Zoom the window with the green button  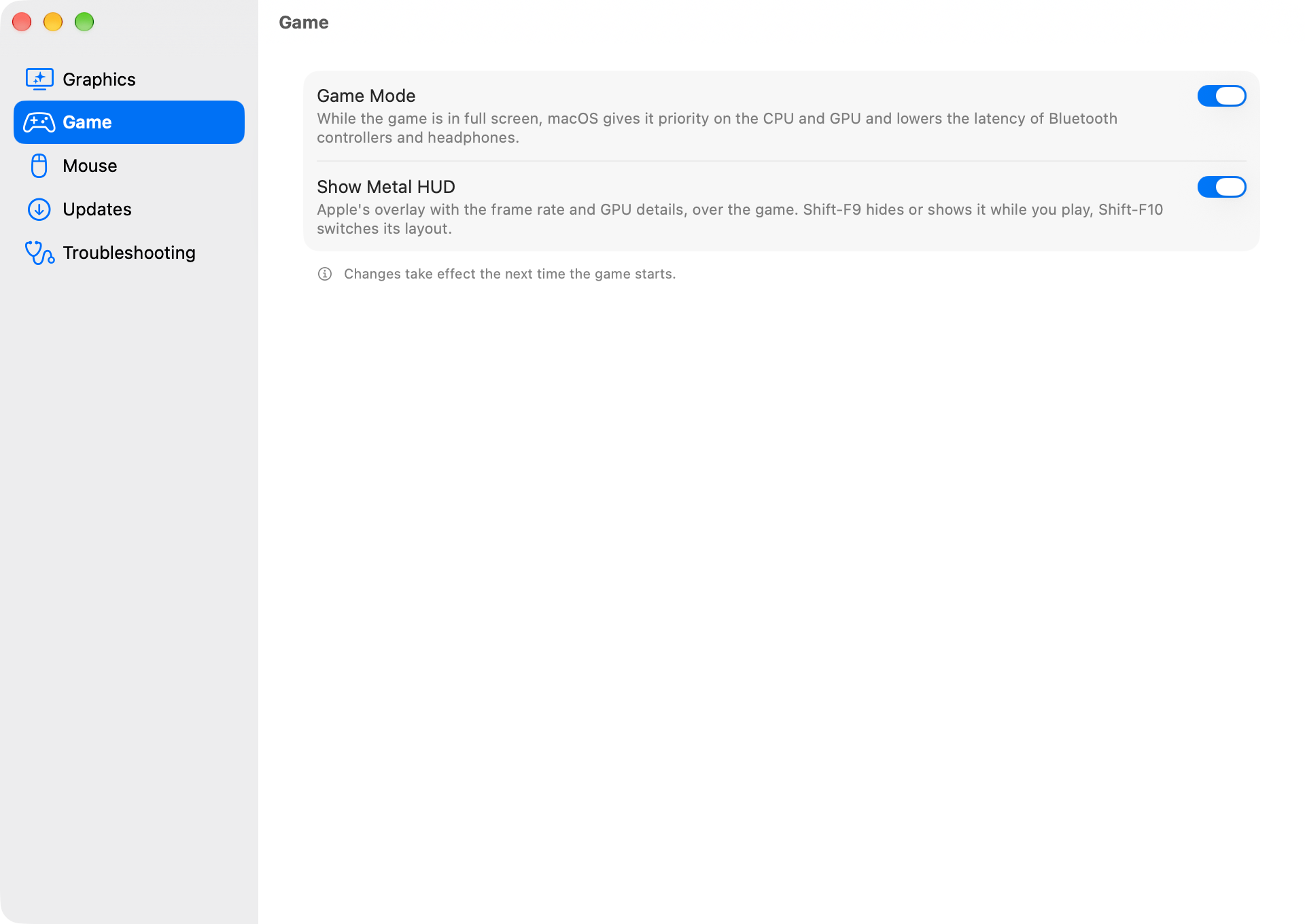pos(84,22)
